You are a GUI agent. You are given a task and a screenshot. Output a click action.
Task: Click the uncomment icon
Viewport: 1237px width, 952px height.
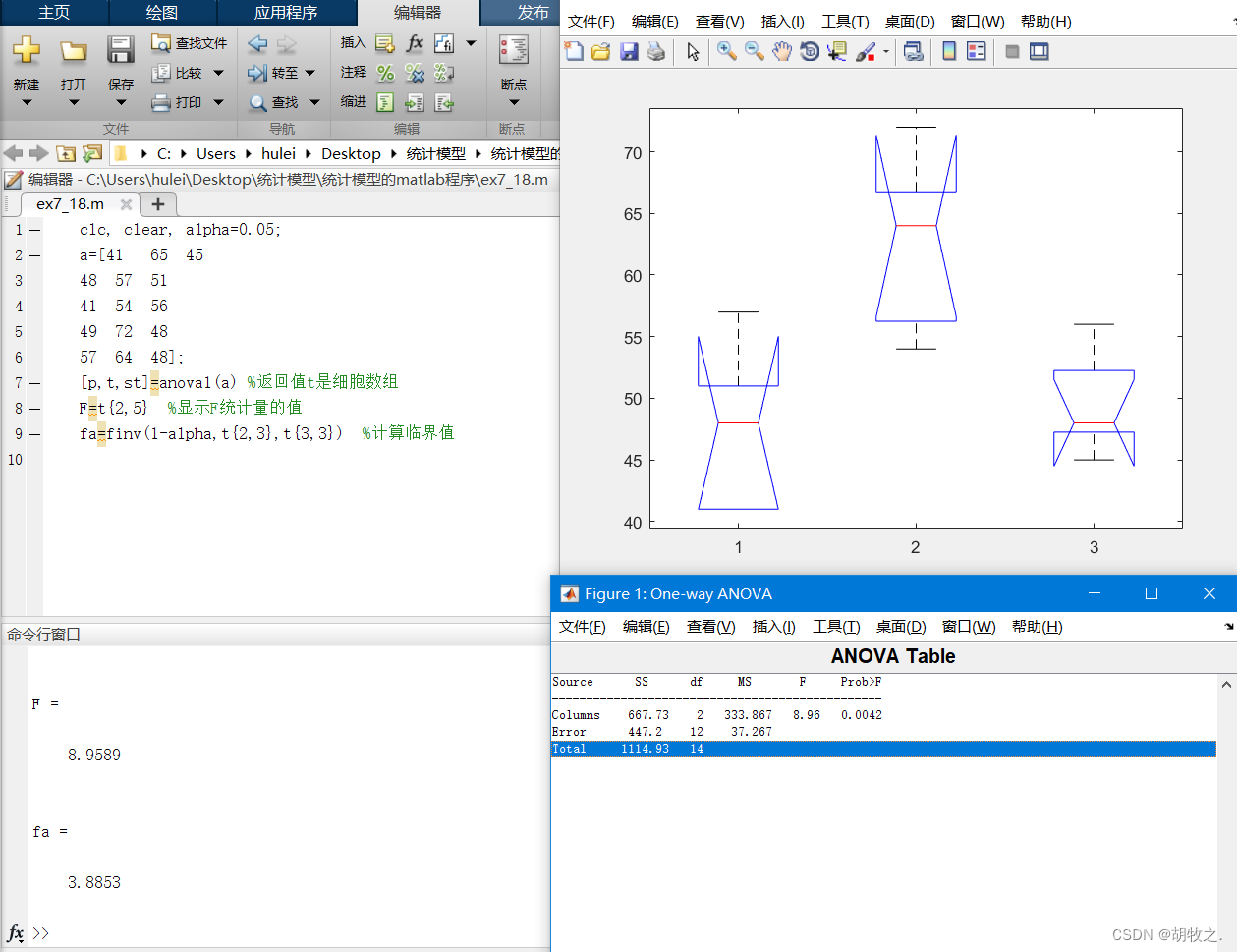[415, 73]
